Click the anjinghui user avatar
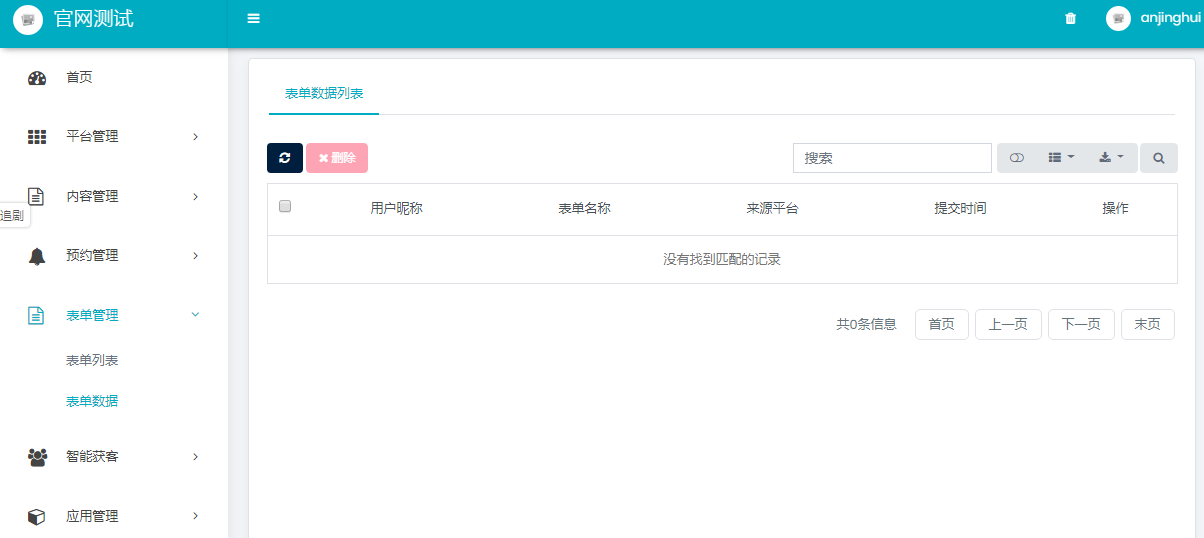This screenshot has width=1204, height=538. (x=1118, y=18)
